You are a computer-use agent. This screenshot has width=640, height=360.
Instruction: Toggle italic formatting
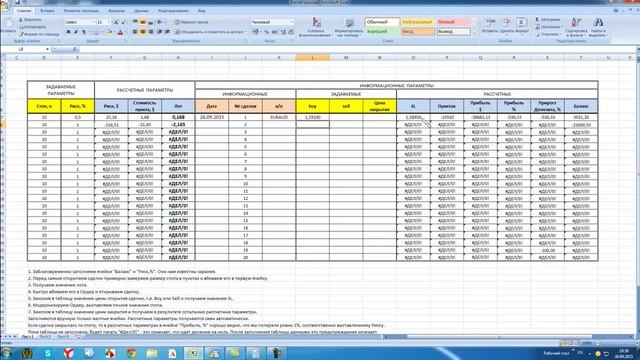(x=76, y=32)
